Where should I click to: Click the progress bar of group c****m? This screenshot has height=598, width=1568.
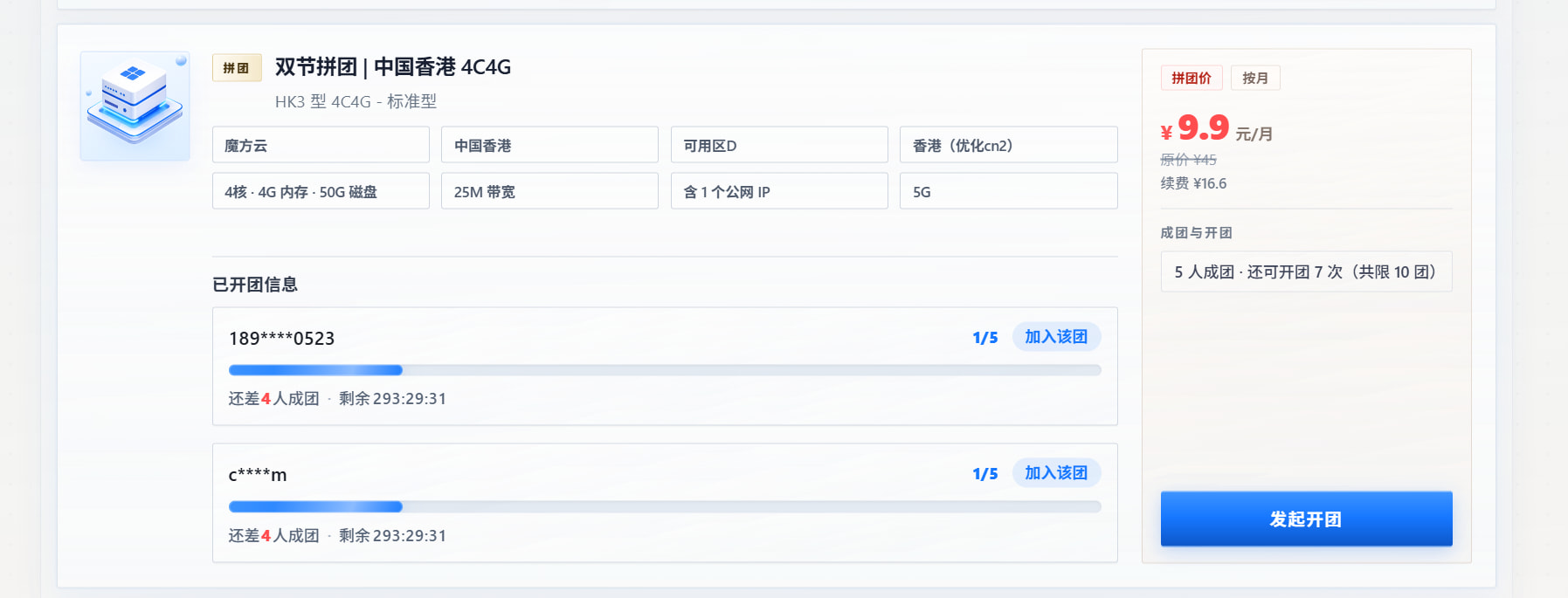665,506
